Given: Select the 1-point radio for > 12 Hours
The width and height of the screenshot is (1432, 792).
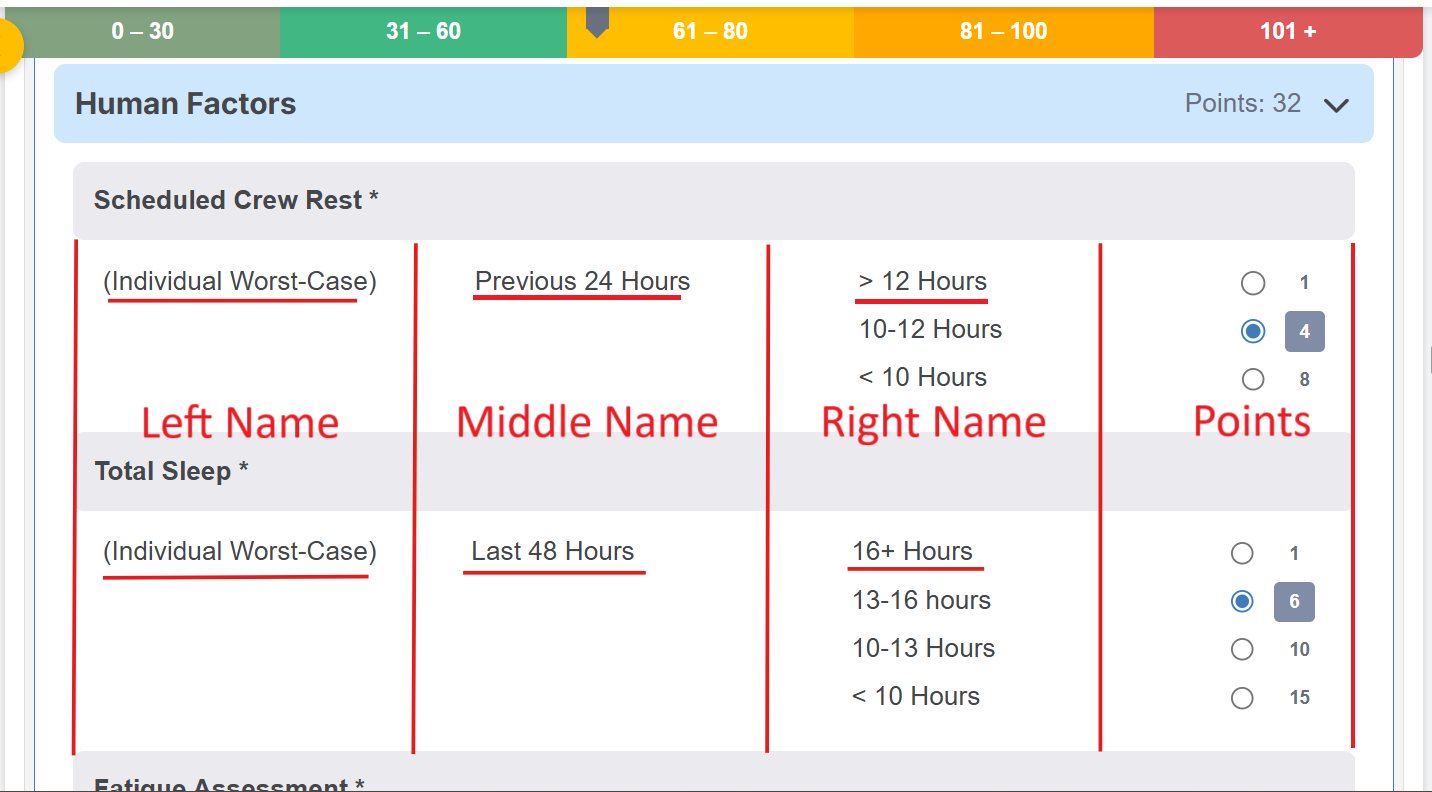Looking at the screenshot, I should pyautogui.click(x=1253, y=283).
